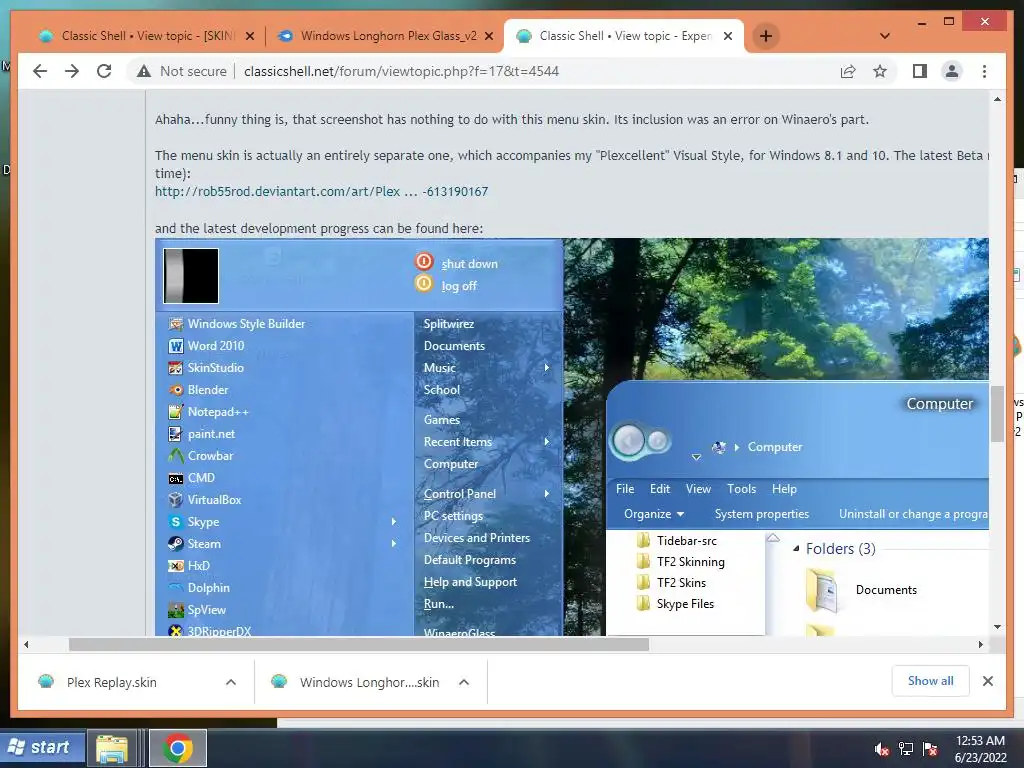Bookmark this page with the star icon
The width and height of the screenshot is (1024, 768).
click(x=880, y=71)
